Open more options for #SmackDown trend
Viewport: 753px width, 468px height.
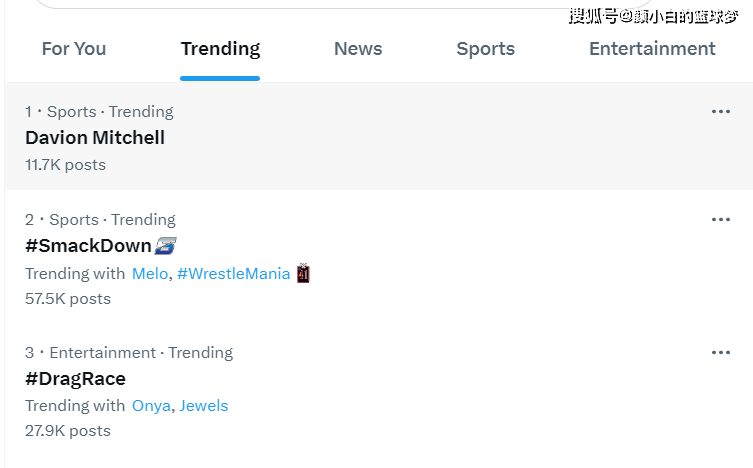tap(720, 219)
